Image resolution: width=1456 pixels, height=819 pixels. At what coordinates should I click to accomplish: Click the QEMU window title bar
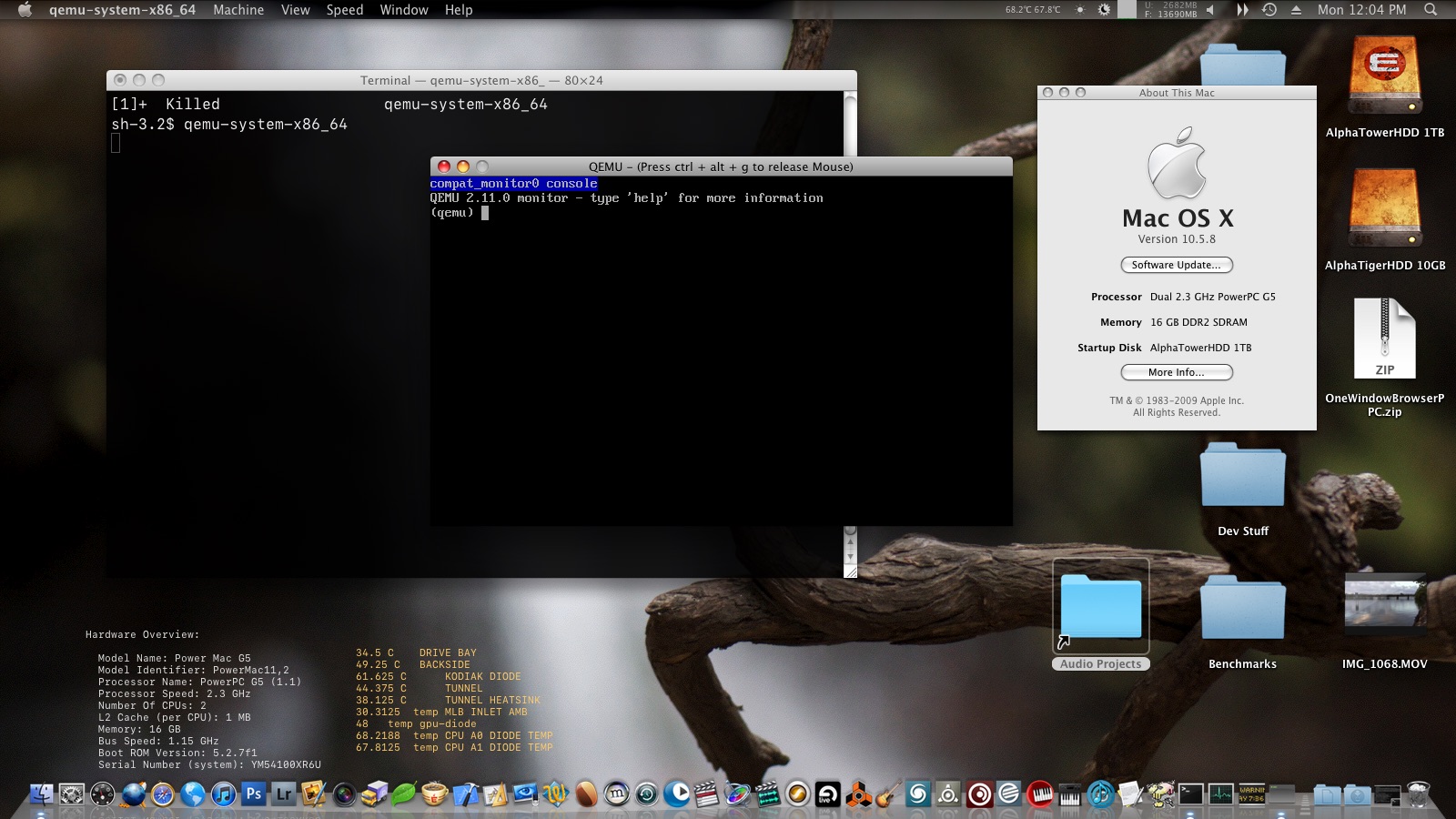[x=721, y=167]
